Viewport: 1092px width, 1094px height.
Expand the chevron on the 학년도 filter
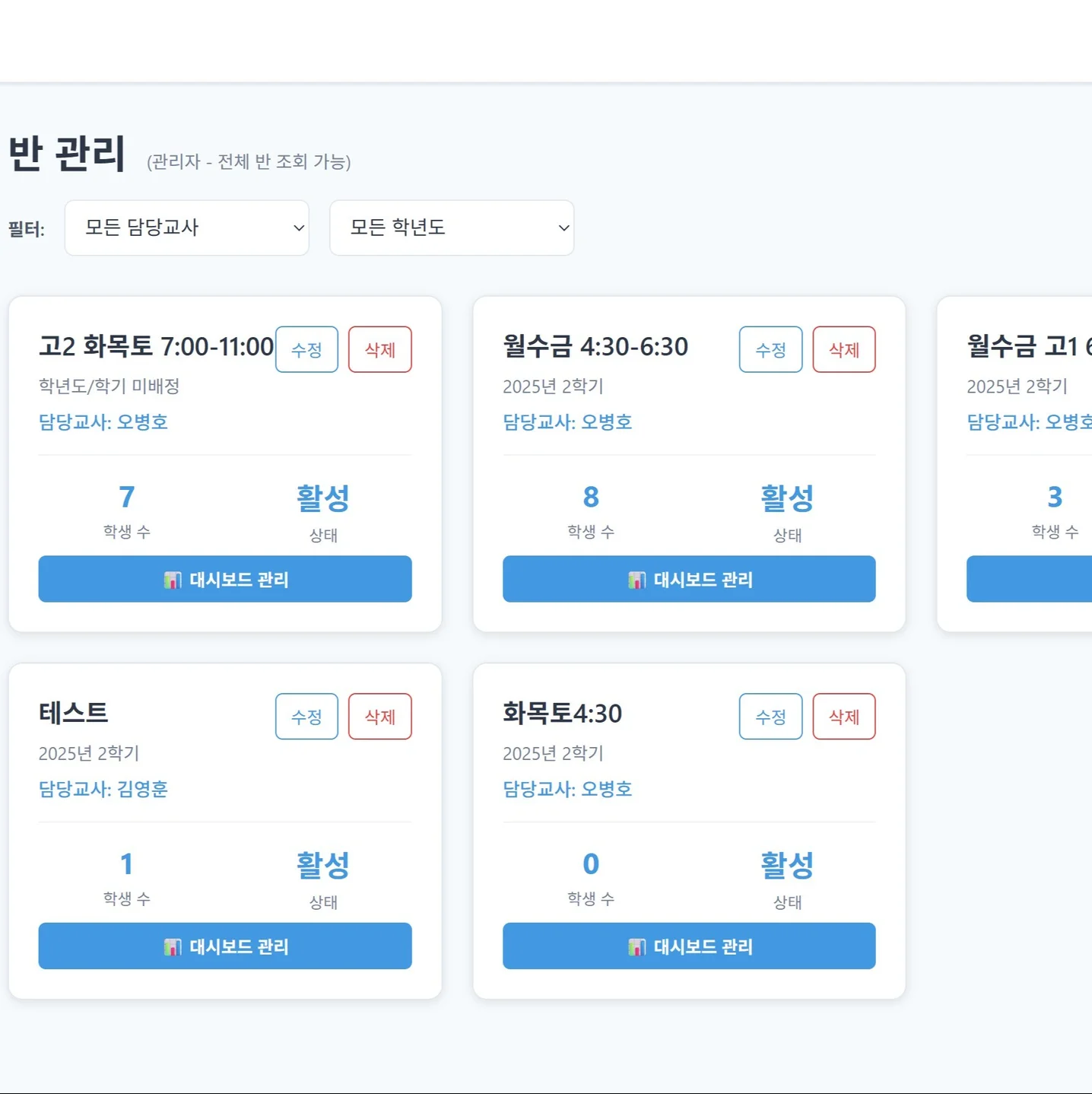pyautogui.click(x=562, y=227)
